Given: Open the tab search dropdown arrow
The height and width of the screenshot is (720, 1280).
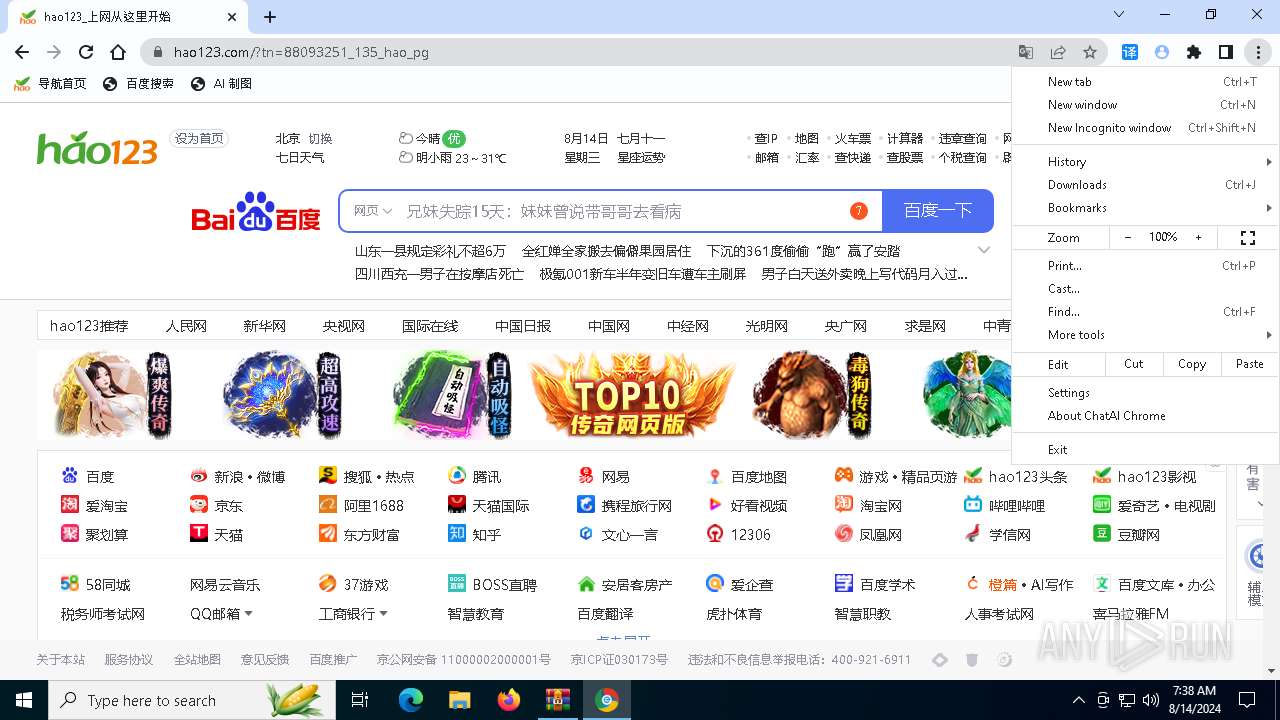Looking at the screenshot, I should 1120,15.
